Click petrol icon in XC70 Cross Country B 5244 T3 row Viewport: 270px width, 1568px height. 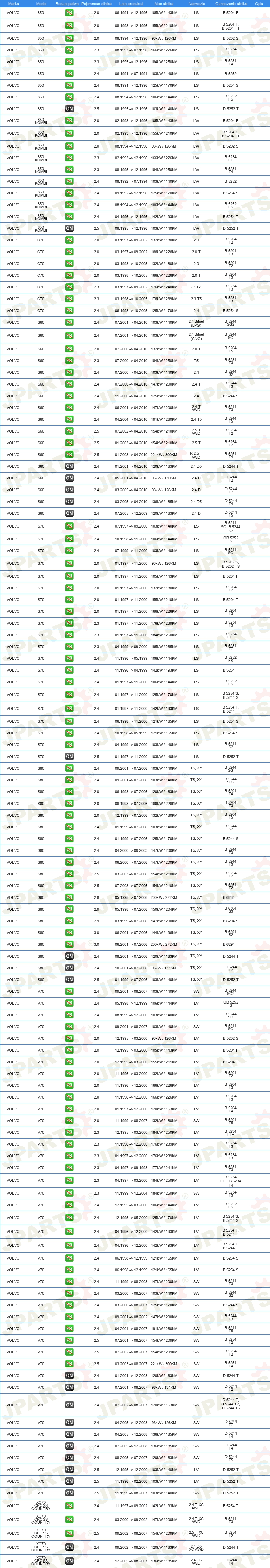(69, 1520)
